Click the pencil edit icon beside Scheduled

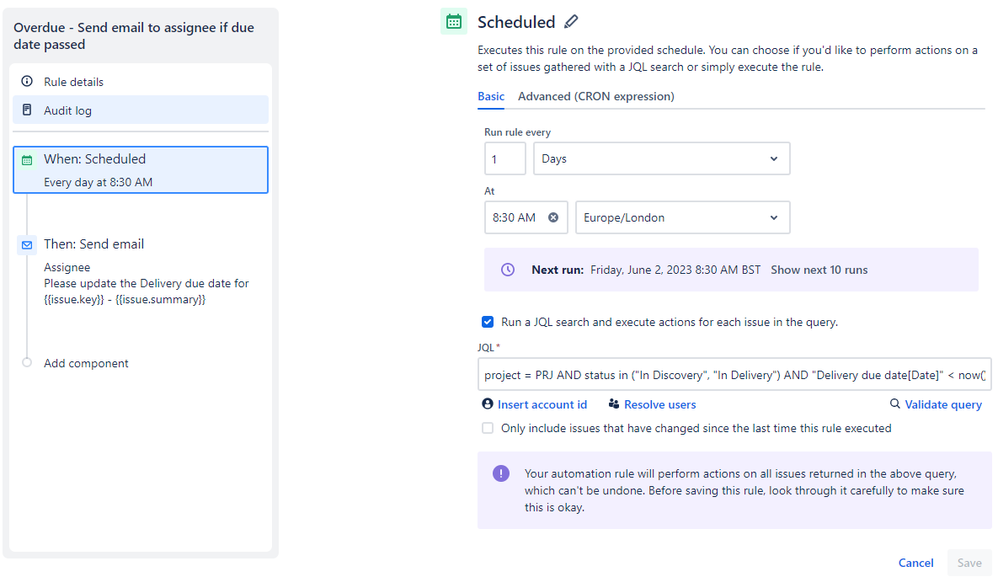(x=571, y=22)
